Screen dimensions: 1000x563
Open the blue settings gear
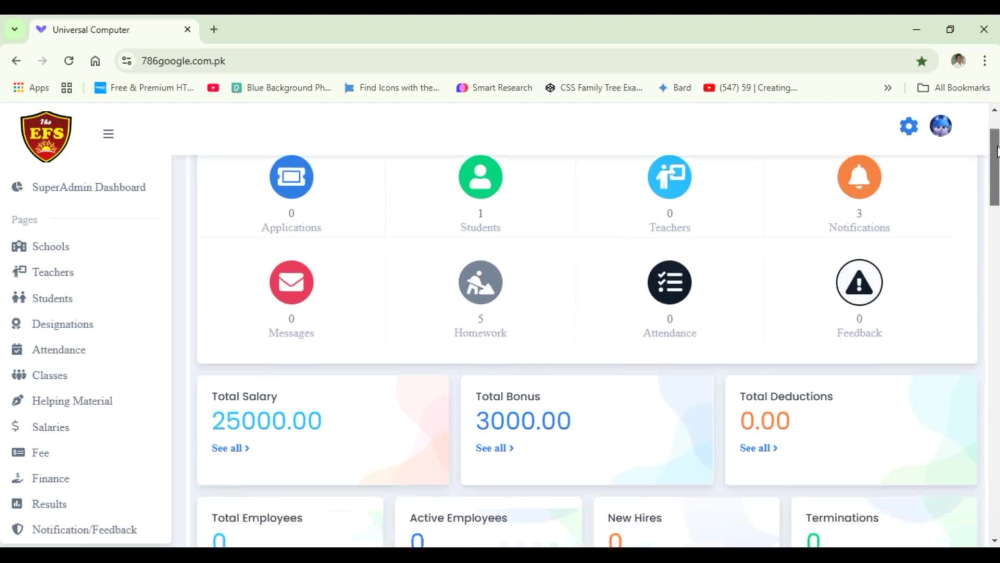tap(908, 126)
